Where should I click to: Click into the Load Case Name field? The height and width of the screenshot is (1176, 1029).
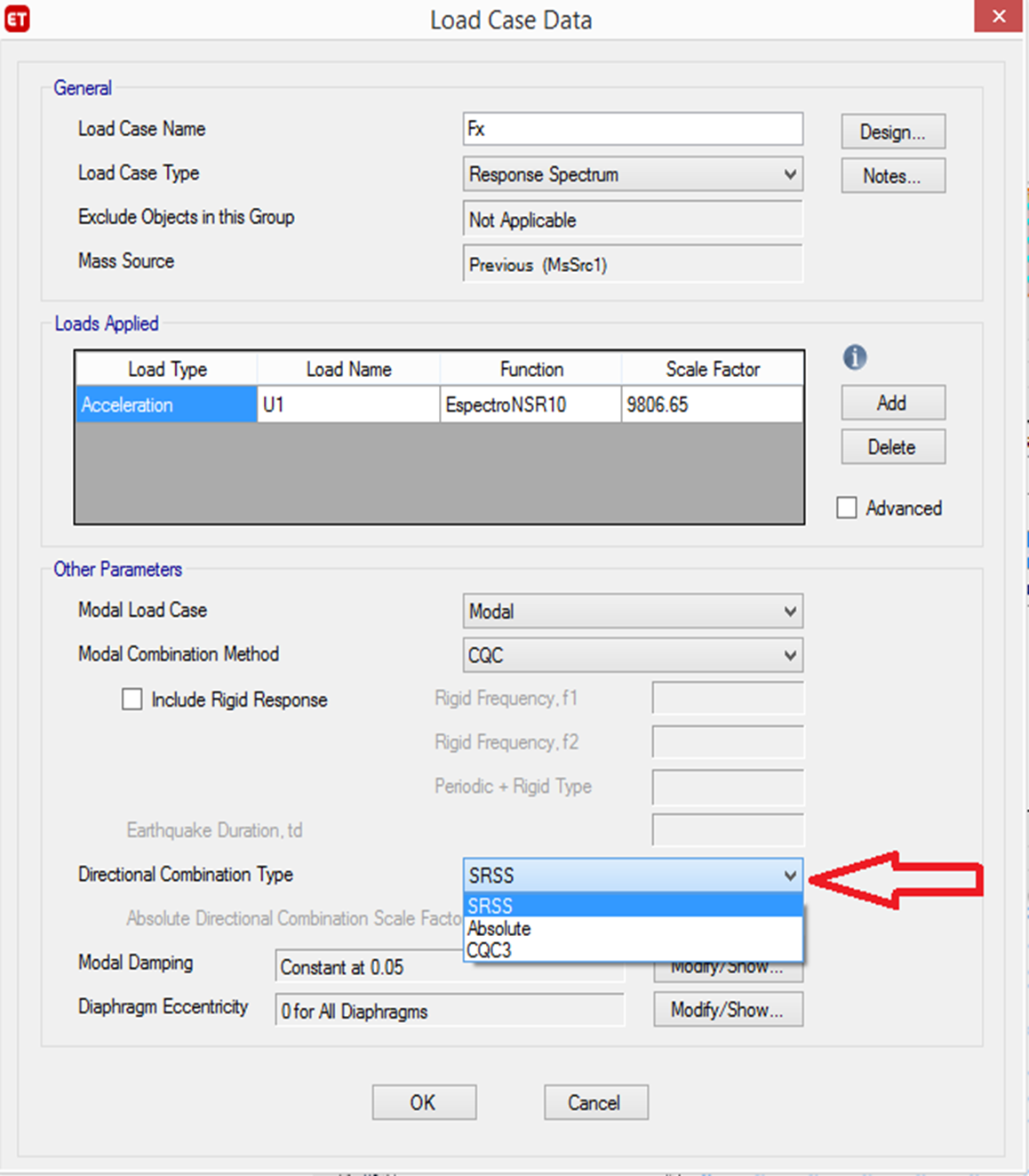(632, 129)
